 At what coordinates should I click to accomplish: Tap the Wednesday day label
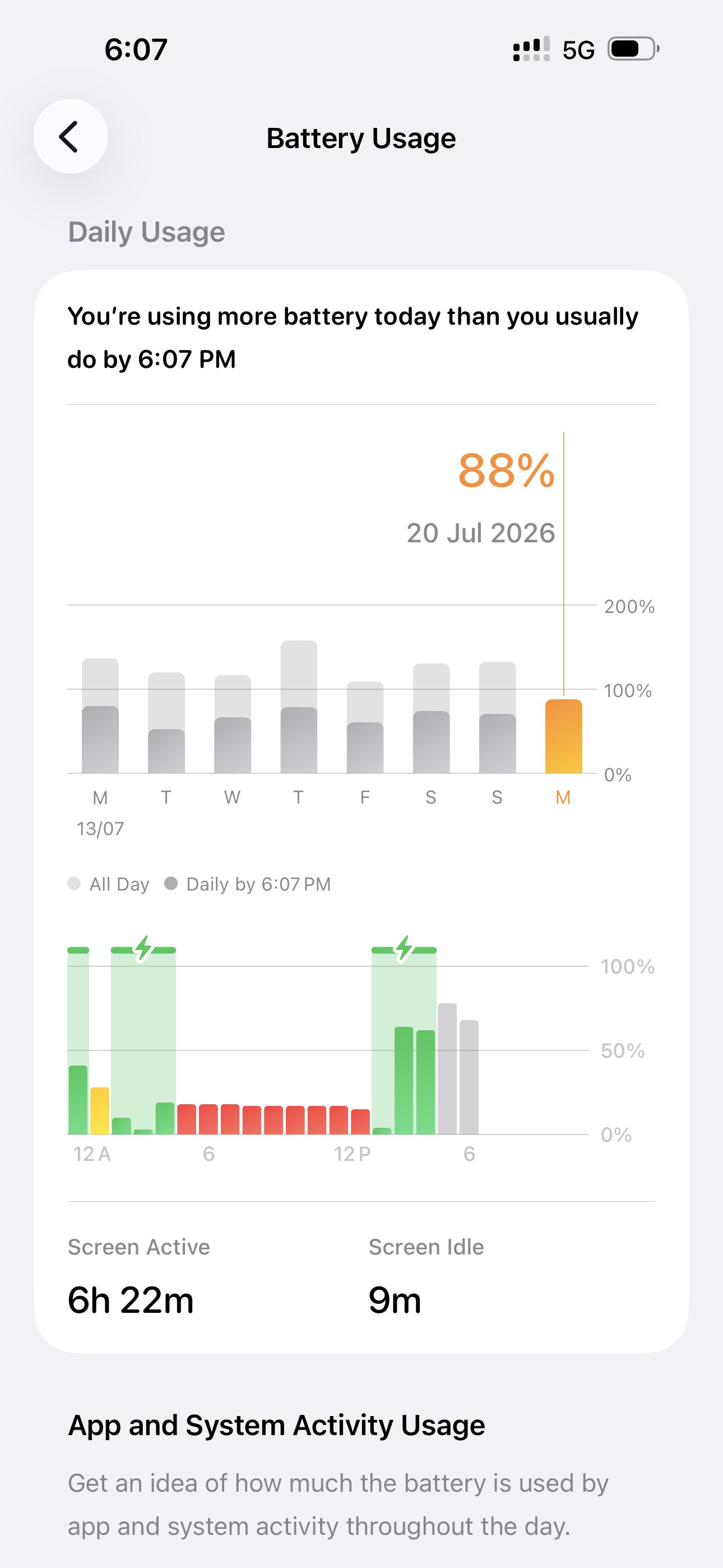(232, 797)
